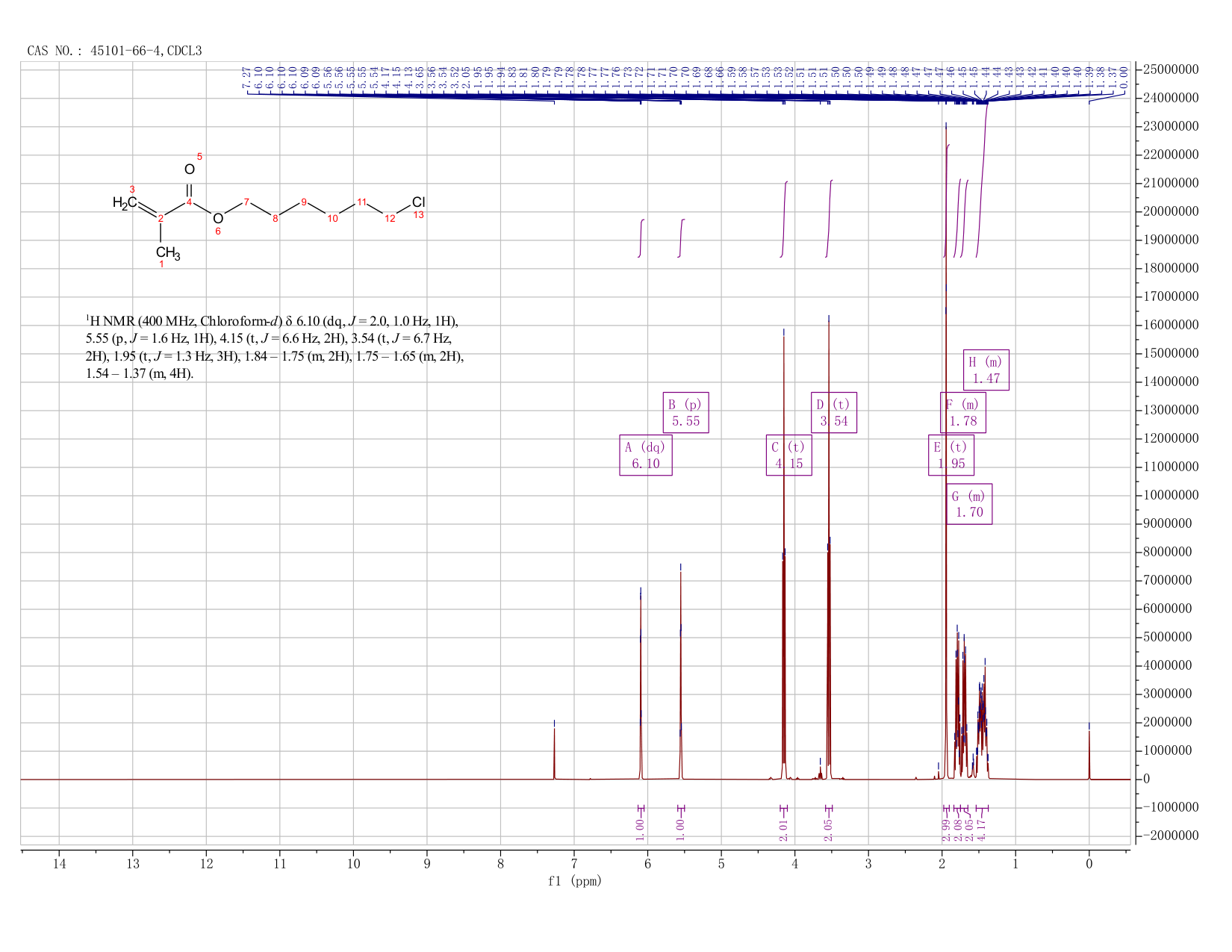Click the f1 (ppm) axis label
Image resolution: width=1232 pixels, height=952 pixels.
(x=575, y=881)
